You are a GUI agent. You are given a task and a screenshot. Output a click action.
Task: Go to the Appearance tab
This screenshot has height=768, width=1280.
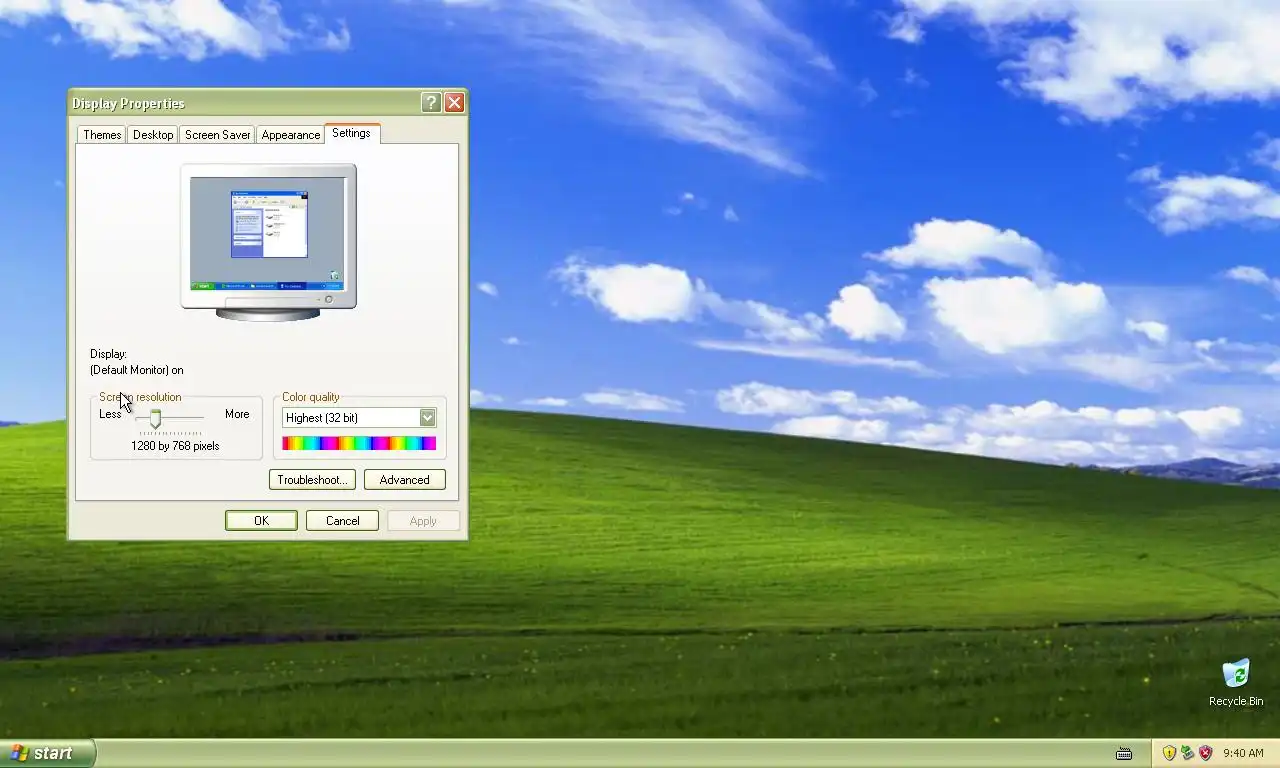pos(291,135)
